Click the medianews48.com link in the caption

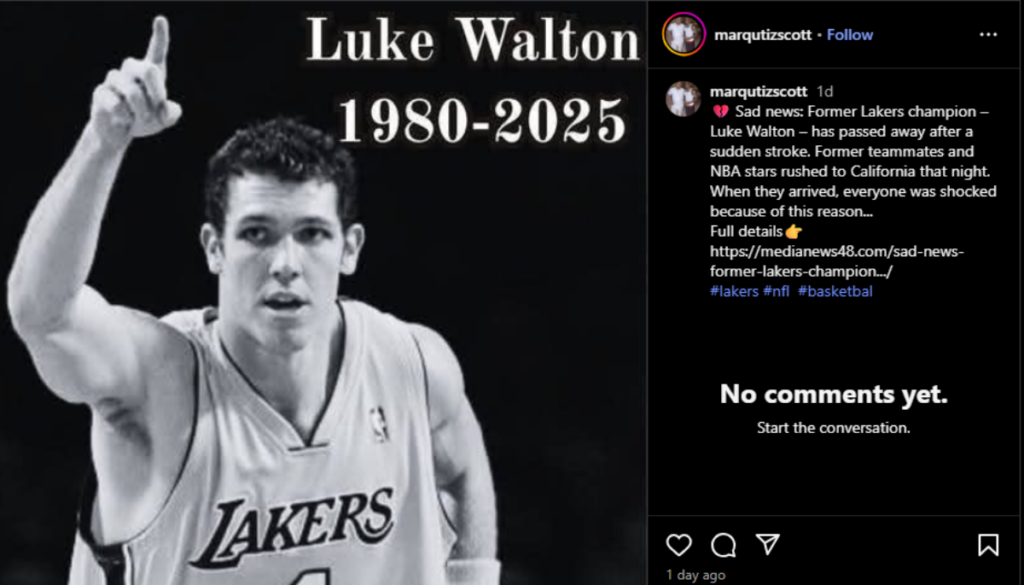coord(837,261)
